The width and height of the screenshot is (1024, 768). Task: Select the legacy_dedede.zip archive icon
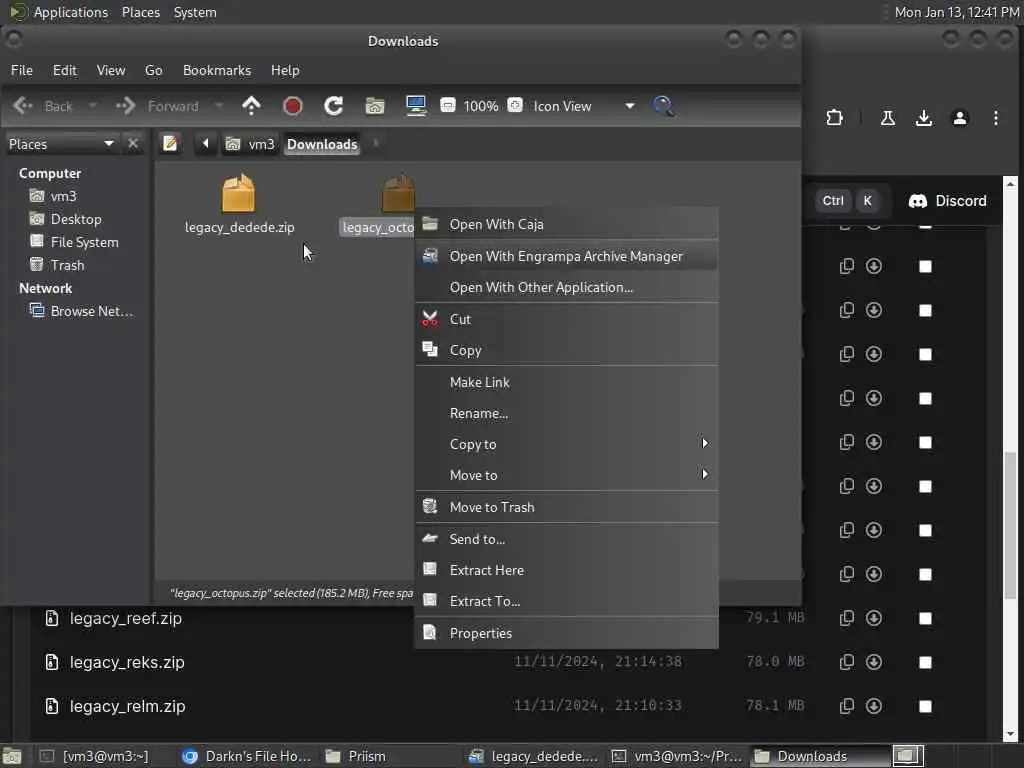238,193
